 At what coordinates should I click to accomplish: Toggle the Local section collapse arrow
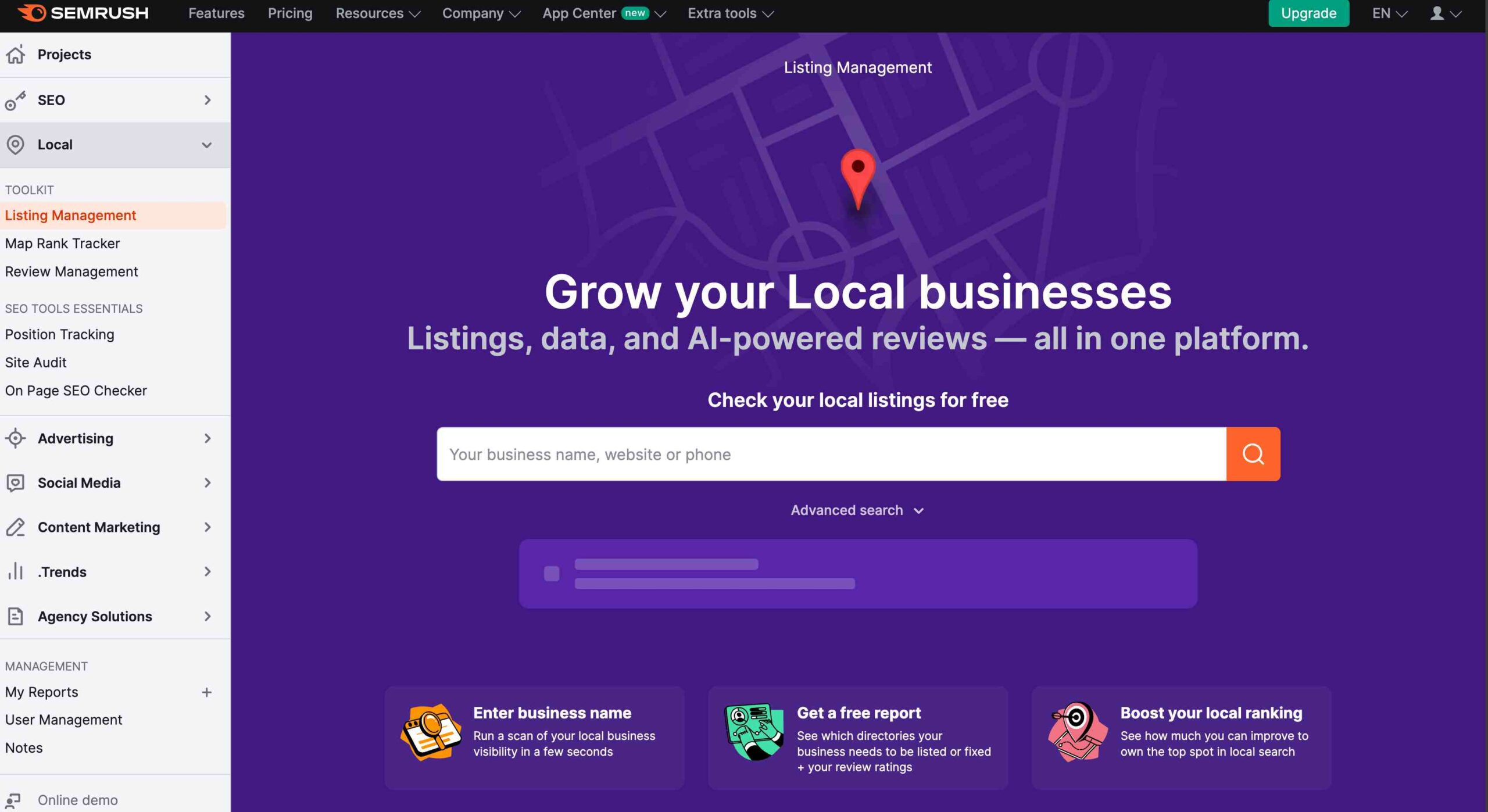click(x=207, y=144)
